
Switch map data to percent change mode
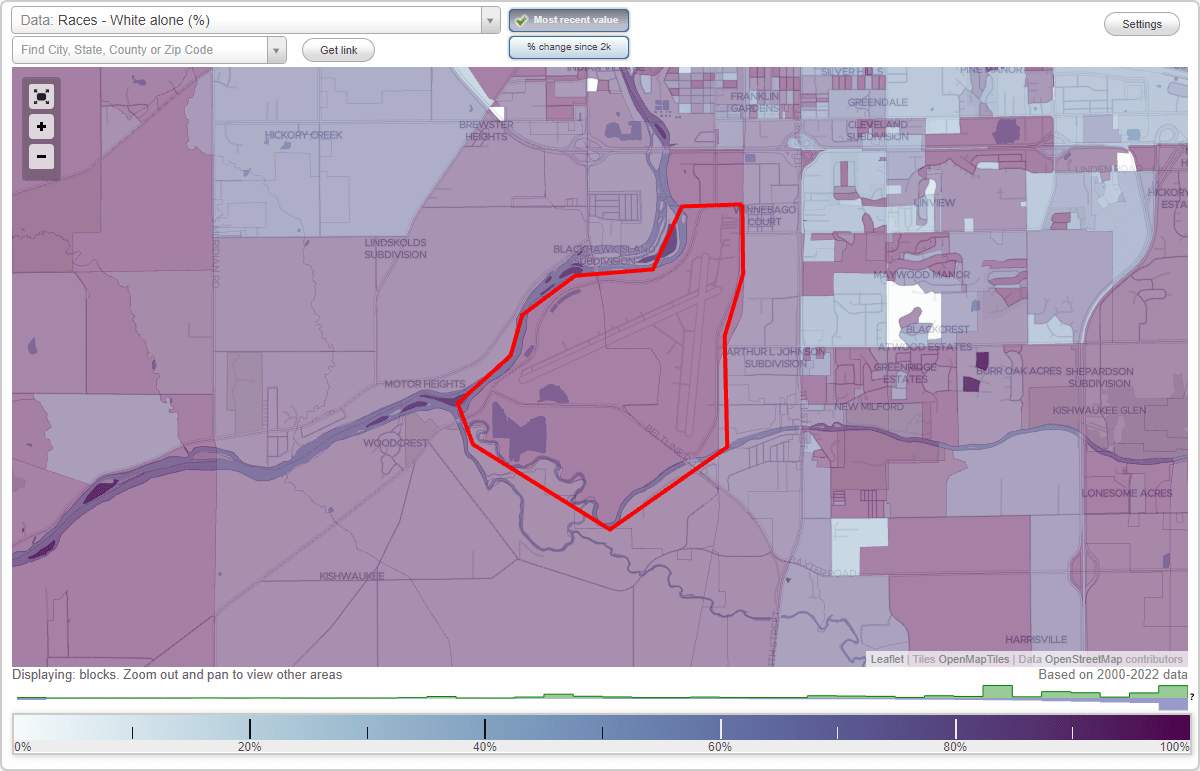[x=568, y=46]
